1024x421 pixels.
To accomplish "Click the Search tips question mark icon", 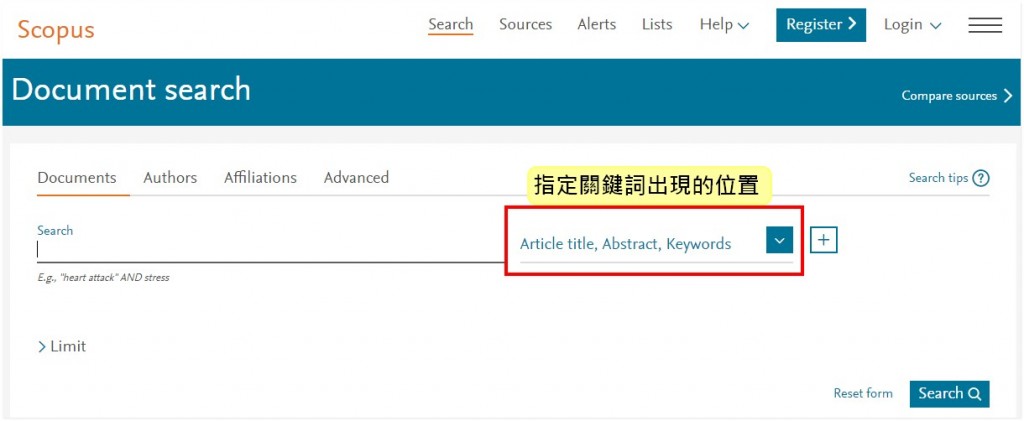I will pos(981,178).
